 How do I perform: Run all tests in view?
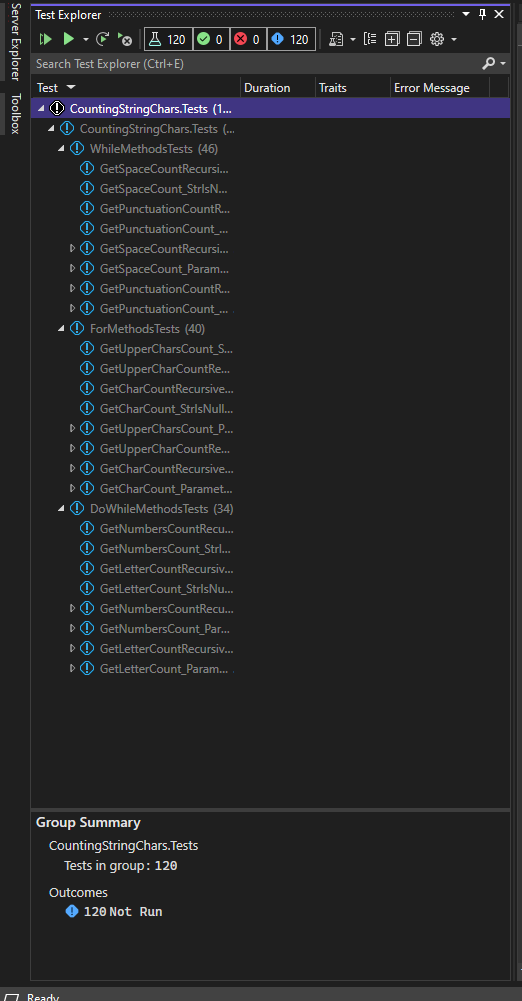point(45,40)
